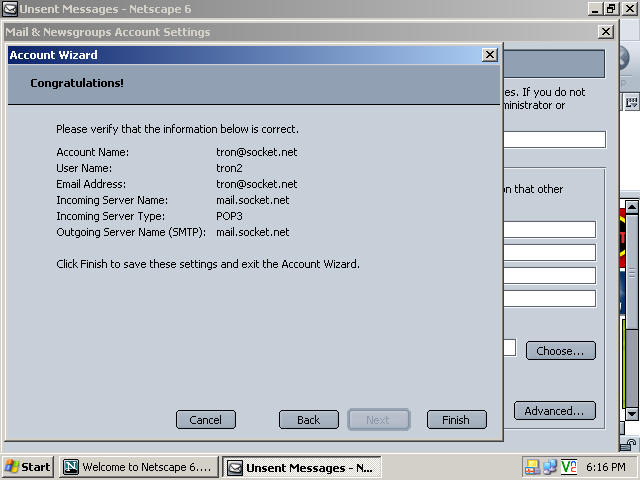Click the lock icon in the Netscape status bar
The height and width of the screenshot is (480, 640).
click(x=628, y=444)
